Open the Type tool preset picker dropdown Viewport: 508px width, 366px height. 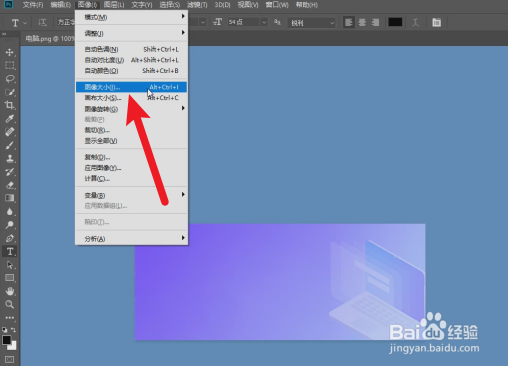coord(25,23)
